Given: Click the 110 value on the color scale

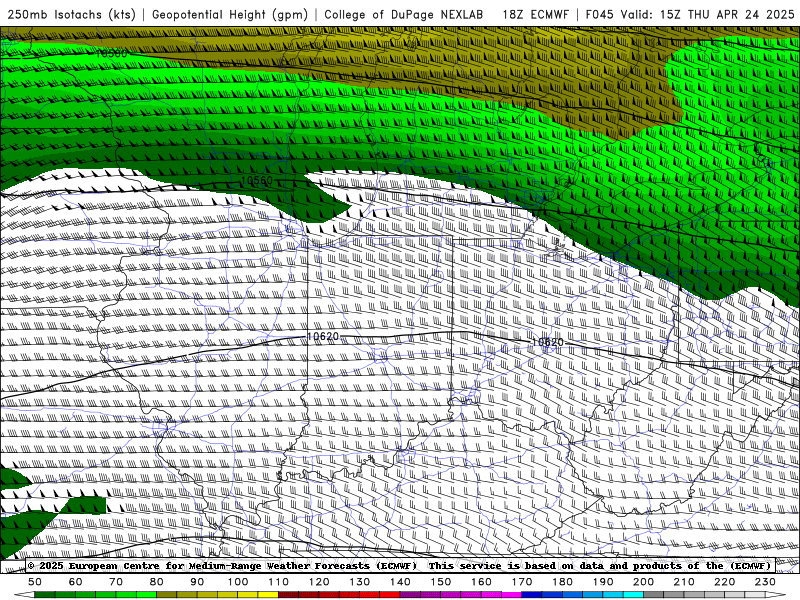Looking at the screenshot, I should tap(278, 582).
